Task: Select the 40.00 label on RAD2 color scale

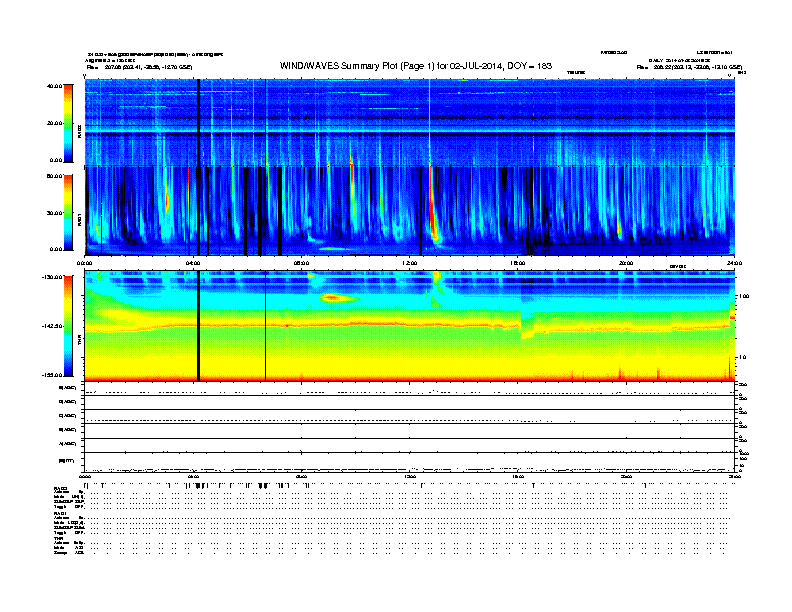Action: 54,86
